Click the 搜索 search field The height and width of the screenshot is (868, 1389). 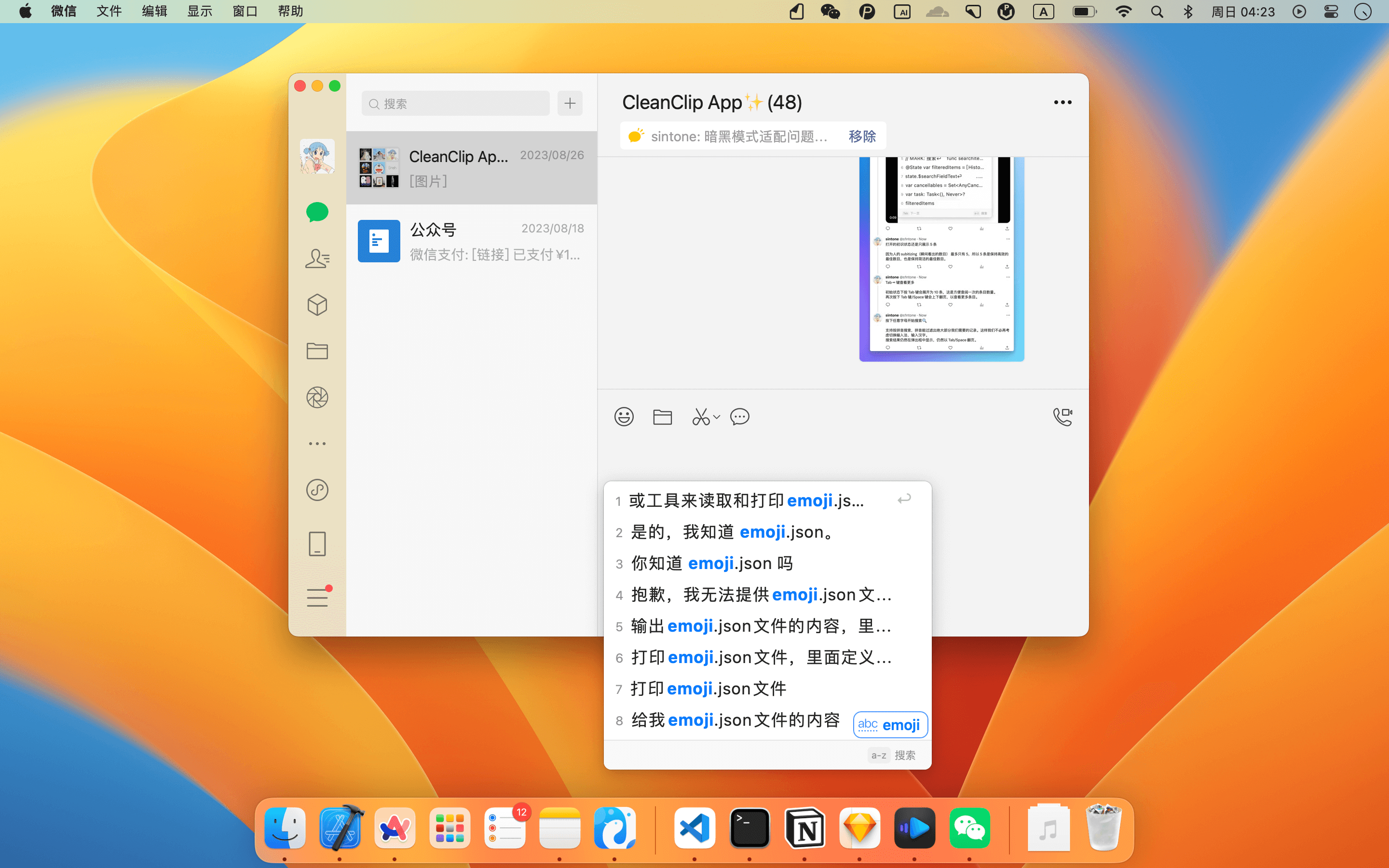click(x=456, y=103)
